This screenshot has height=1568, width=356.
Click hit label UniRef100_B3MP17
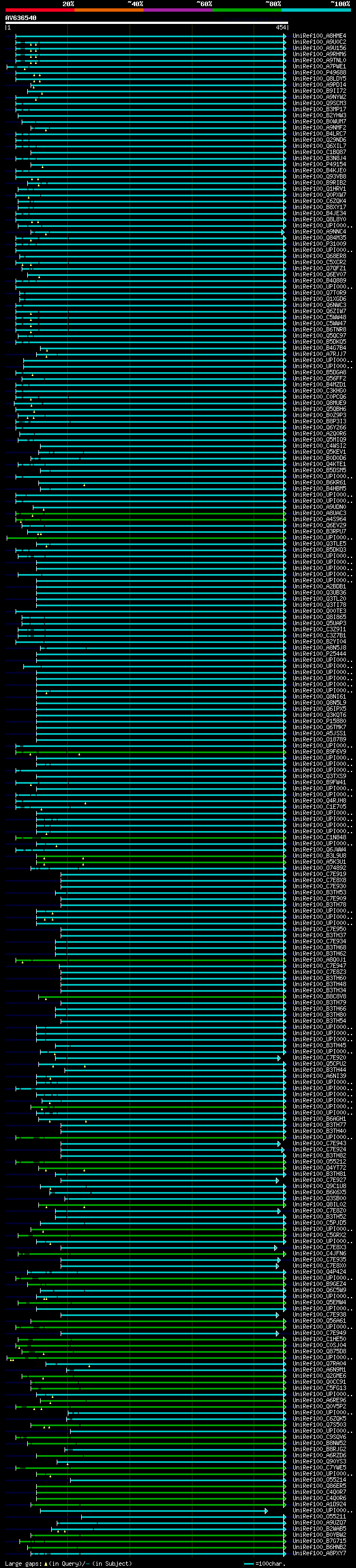tap(319, 109)
